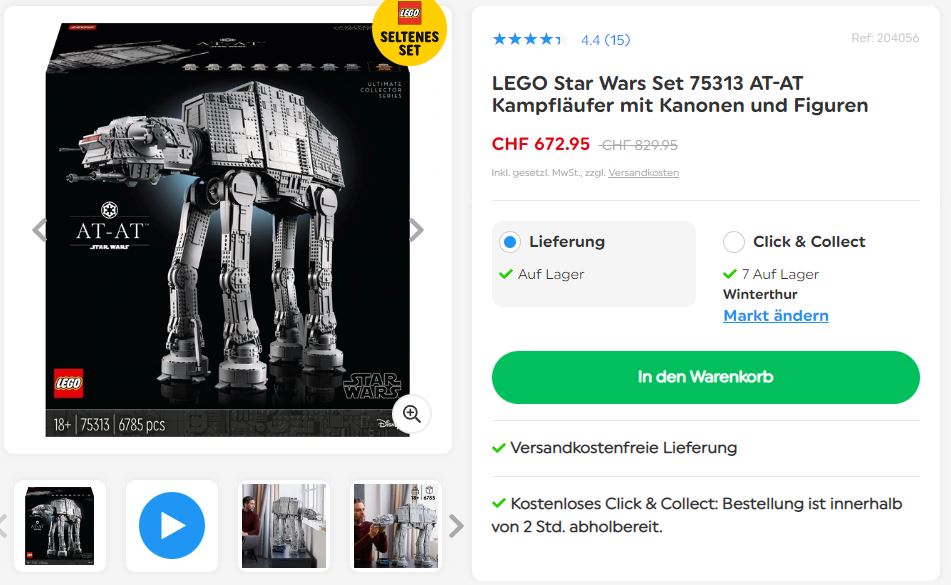Select the Click & Collect radio option
Screen dimensions: 951x585
coord(734,242)
